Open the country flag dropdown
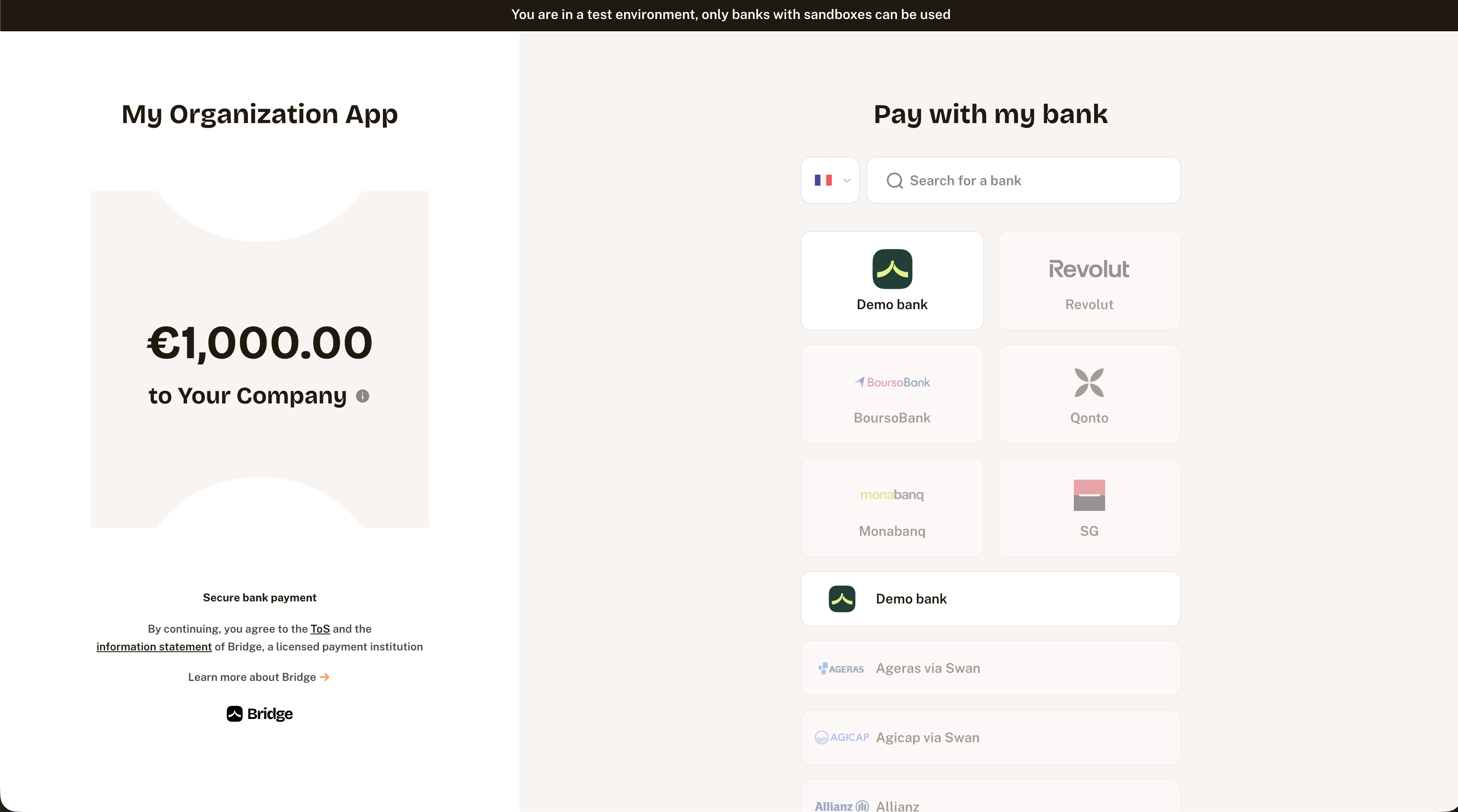1458x812 pixels. [x=830, y=180]
